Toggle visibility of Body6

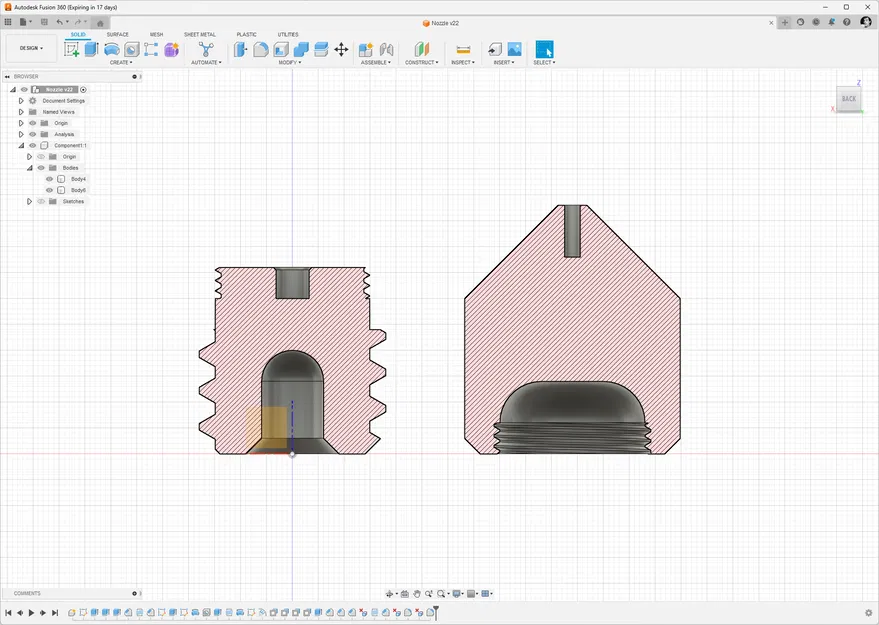(50, 190)
